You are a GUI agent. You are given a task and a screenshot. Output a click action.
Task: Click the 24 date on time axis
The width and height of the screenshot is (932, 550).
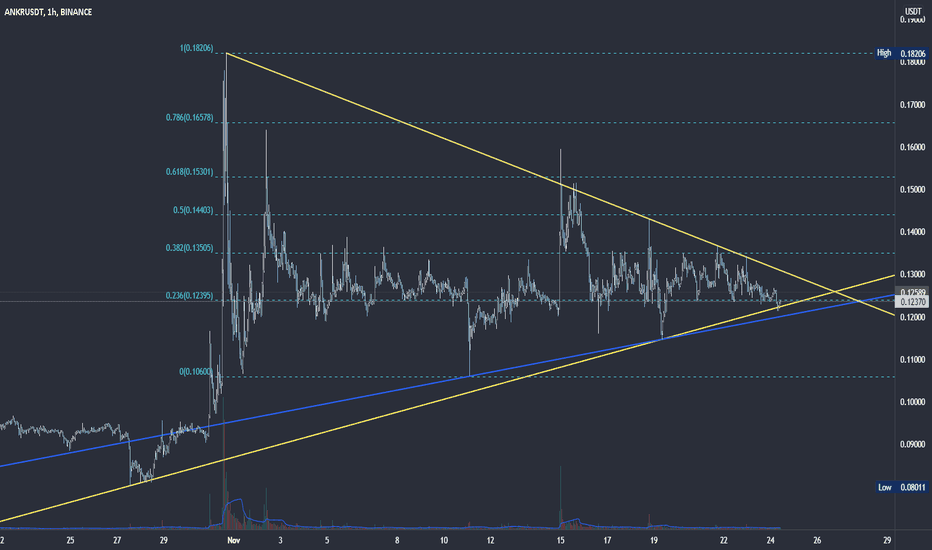[771, 540]
